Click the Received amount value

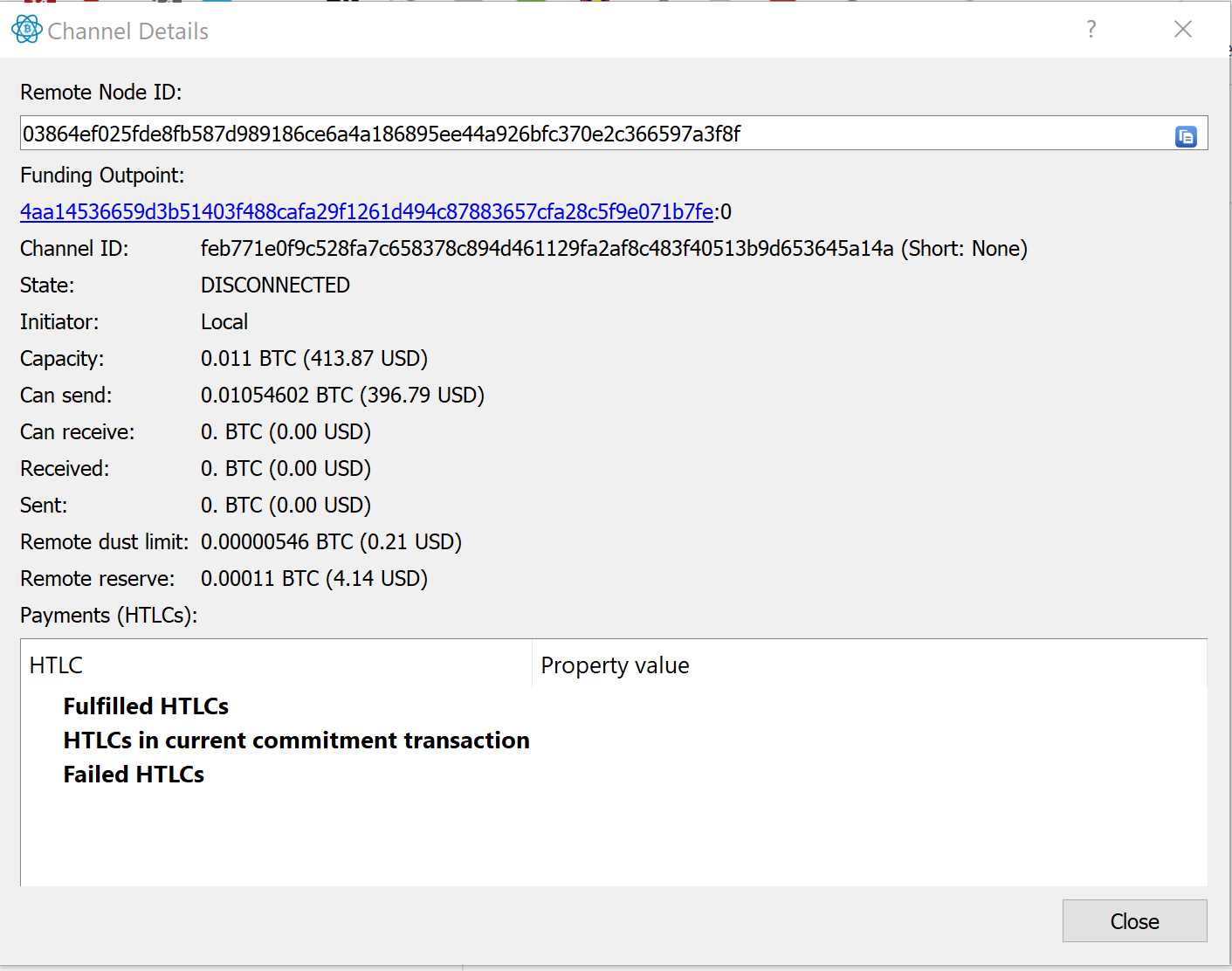coord(286,468)
